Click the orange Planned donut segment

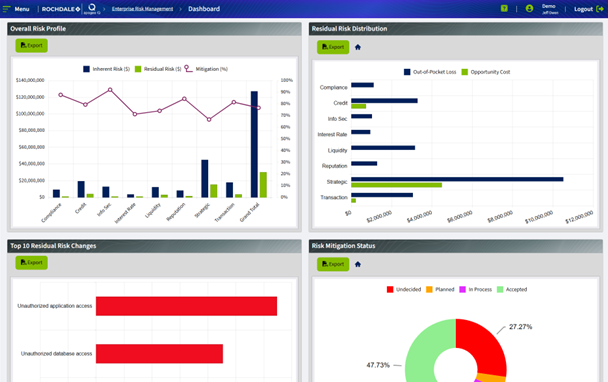point(491,378)
